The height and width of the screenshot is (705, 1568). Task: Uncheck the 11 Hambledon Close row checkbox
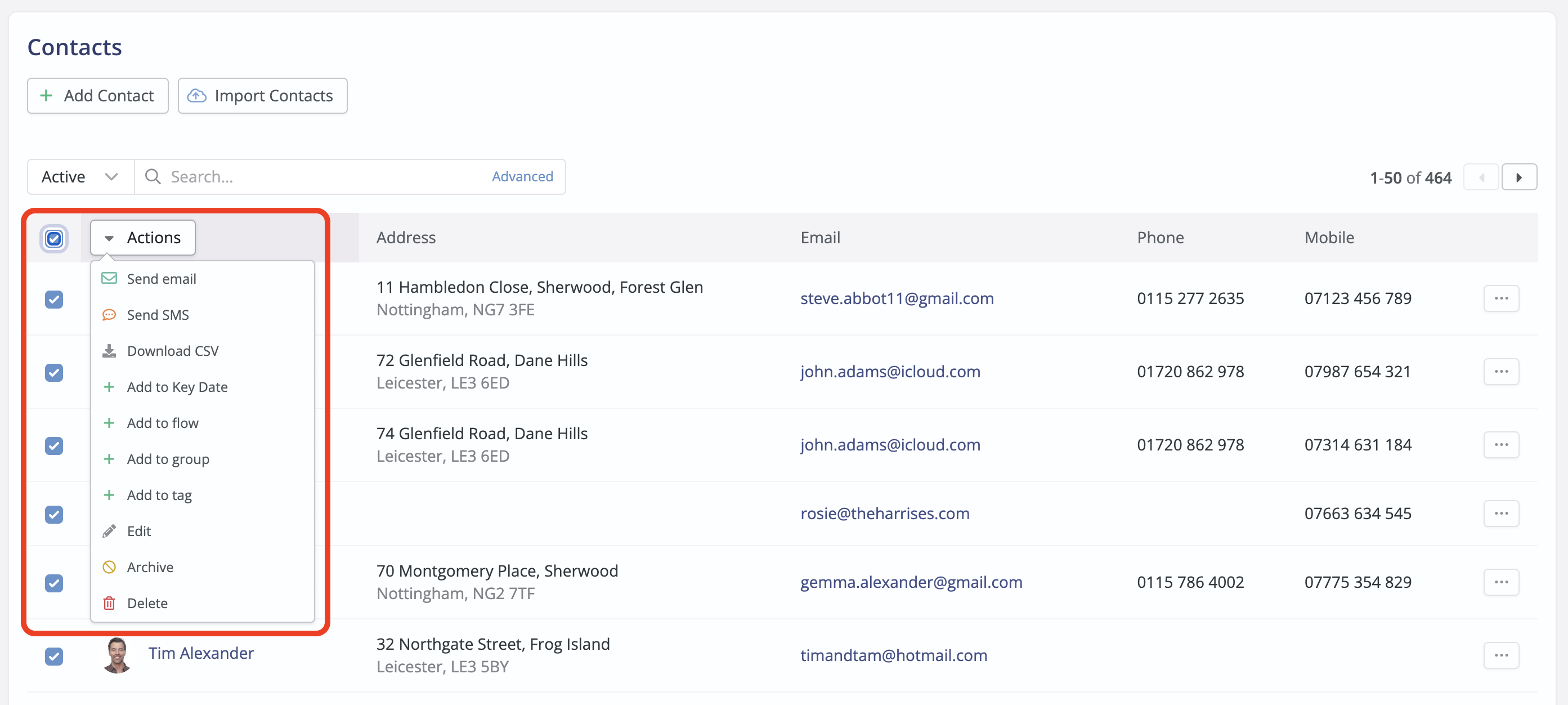coord(54,299)
